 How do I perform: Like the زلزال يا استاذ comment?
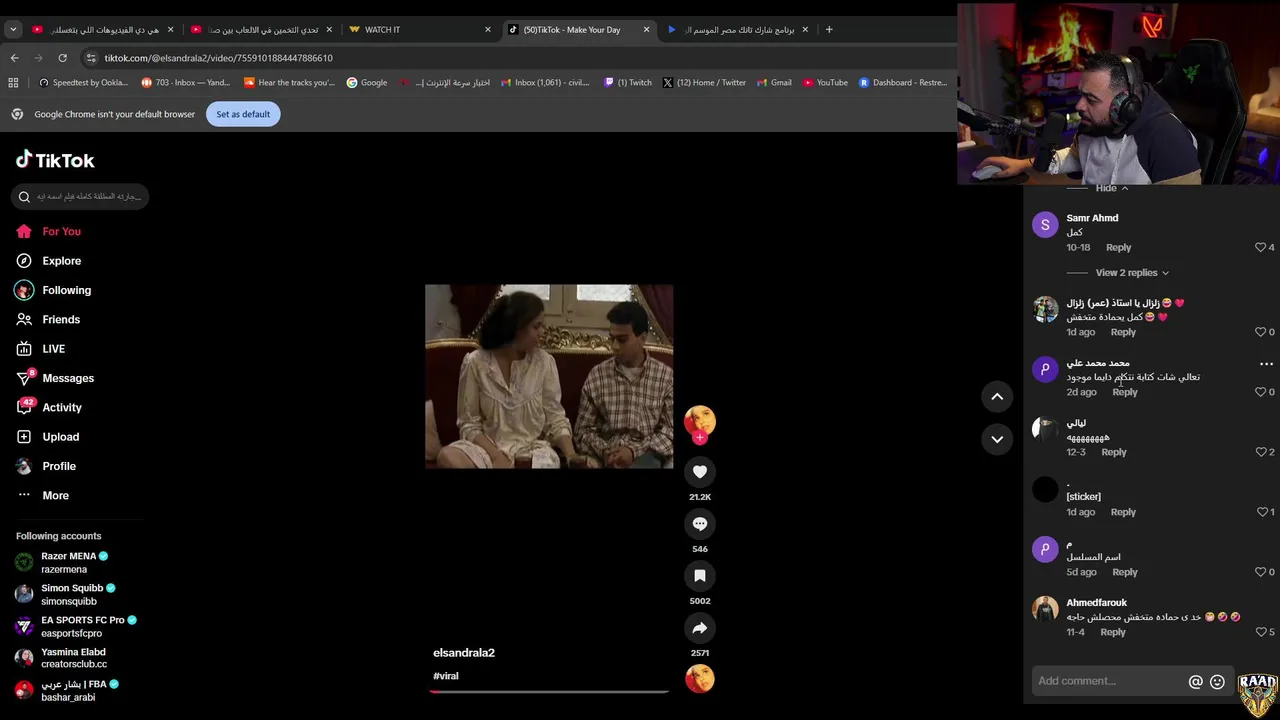pos(1261,332)
